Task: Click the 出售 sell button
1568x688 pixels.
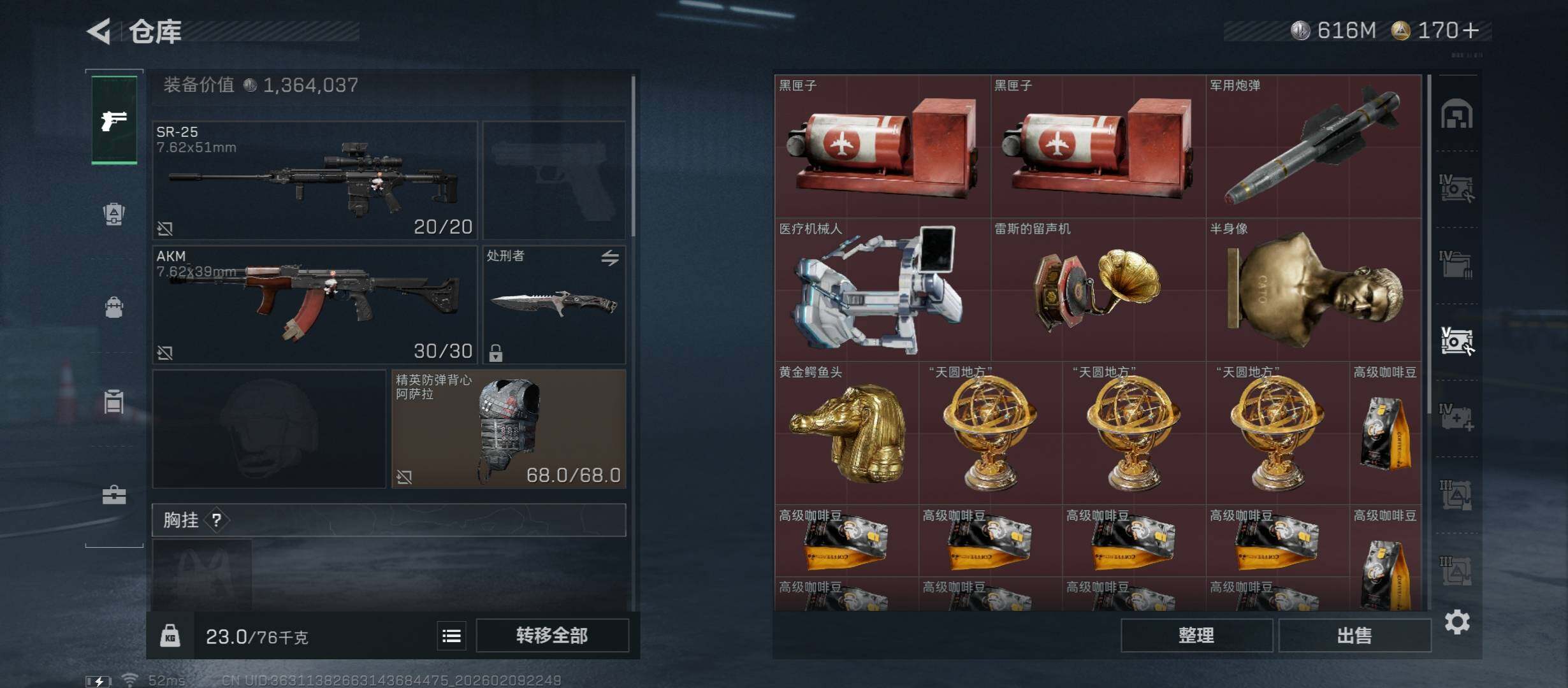Action: [x=1354, y=635]
